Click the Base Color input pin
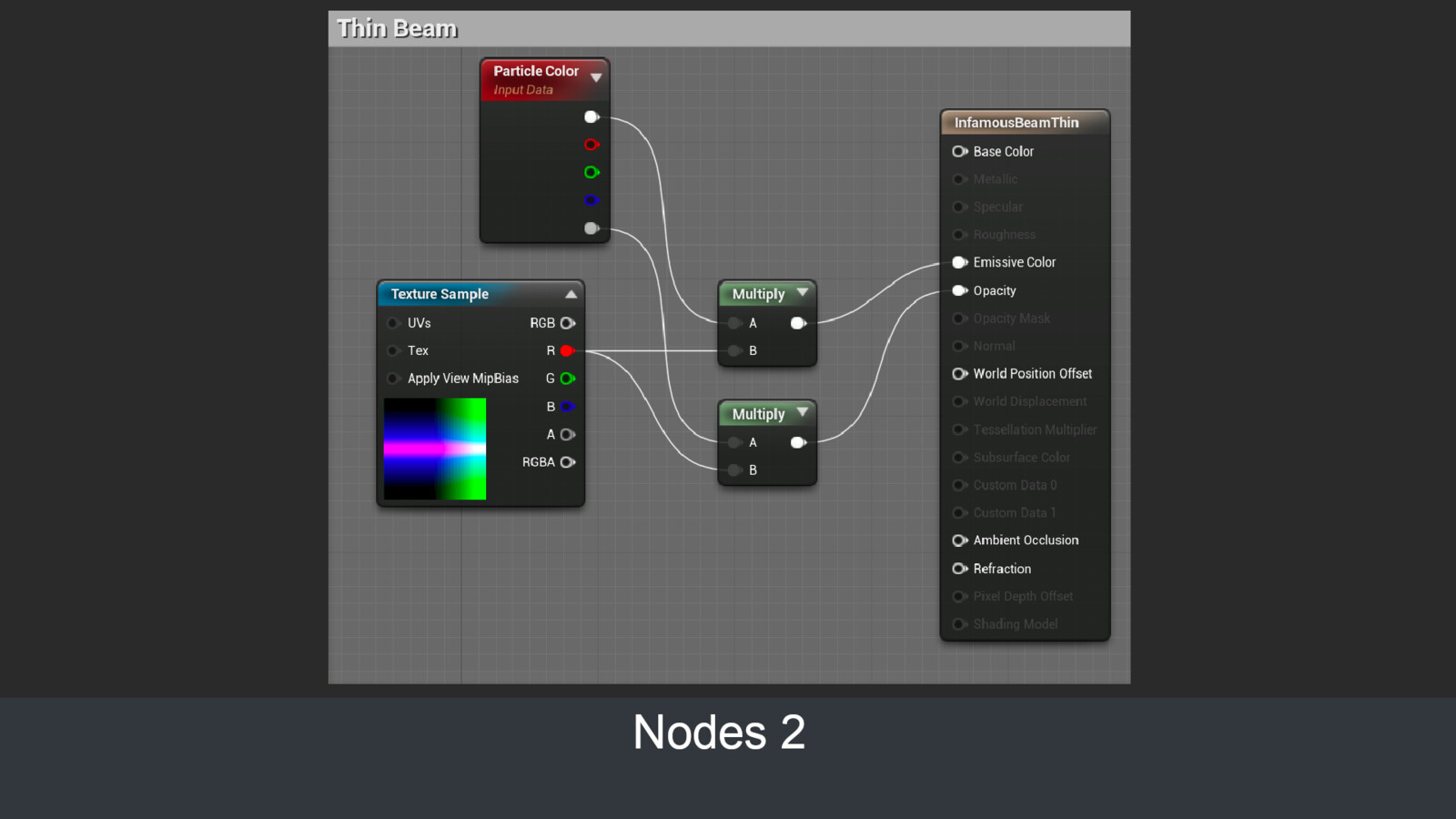1456x819 pixels. 959,151
